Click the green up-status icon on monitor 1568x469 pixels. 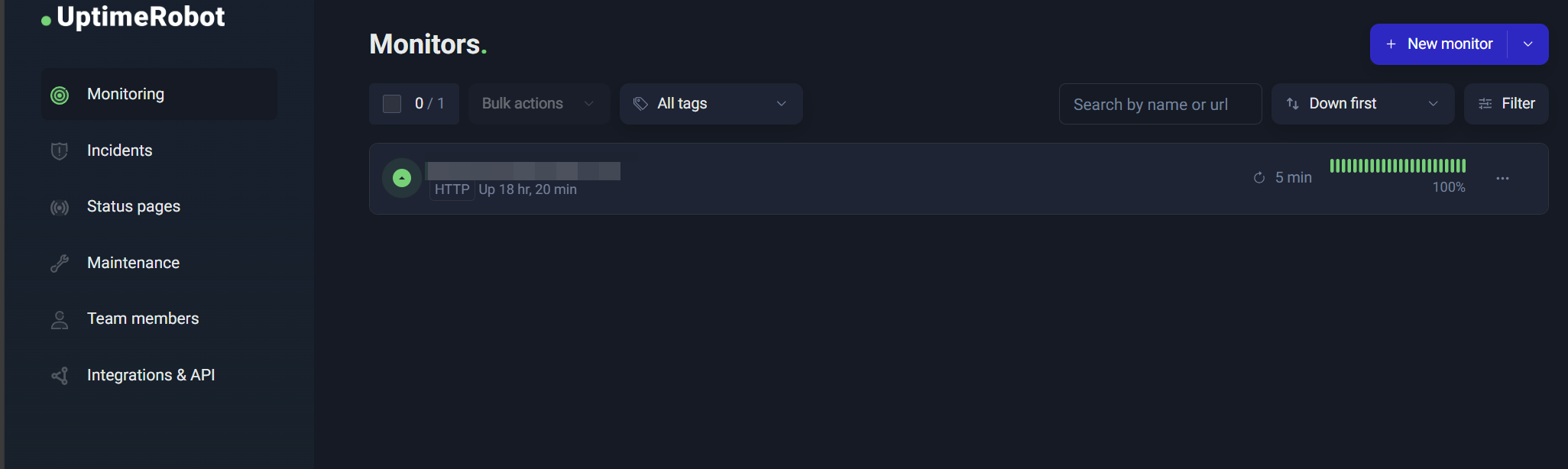402,178
